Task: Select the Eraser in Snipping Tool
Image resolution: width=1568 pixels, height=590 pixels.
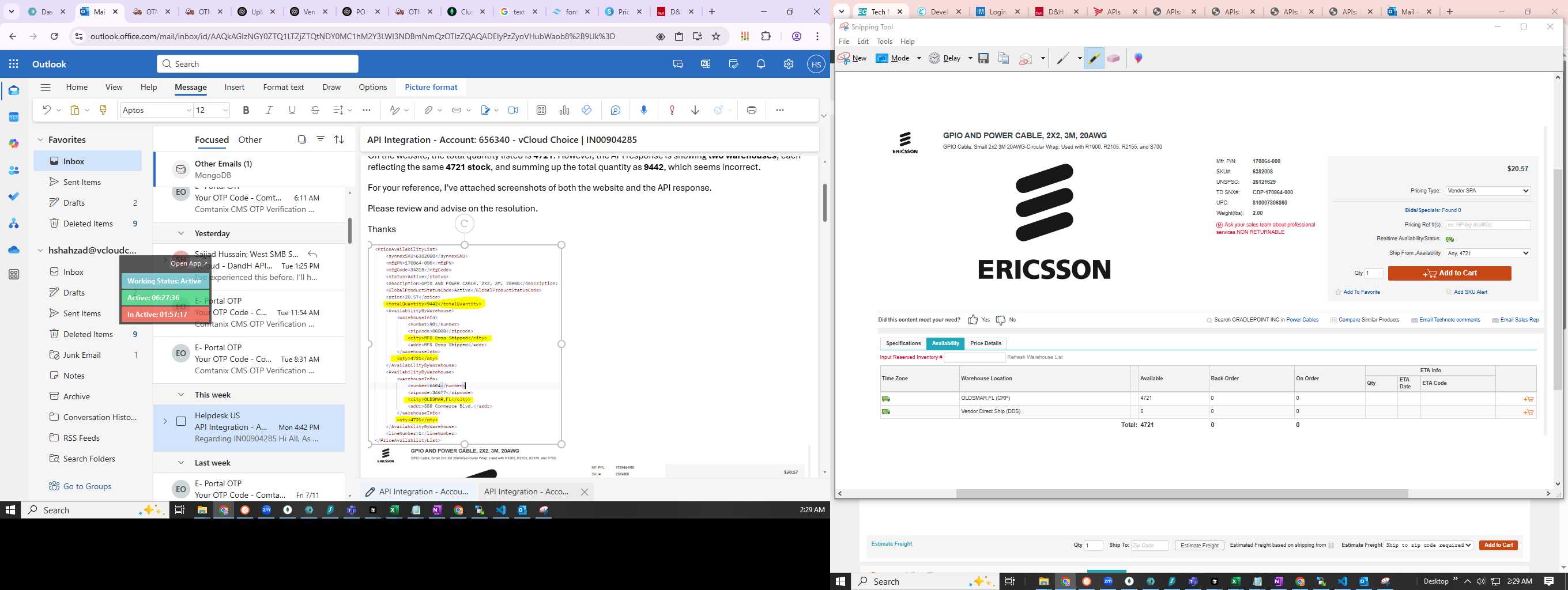Action: [x=1113, y=58]
